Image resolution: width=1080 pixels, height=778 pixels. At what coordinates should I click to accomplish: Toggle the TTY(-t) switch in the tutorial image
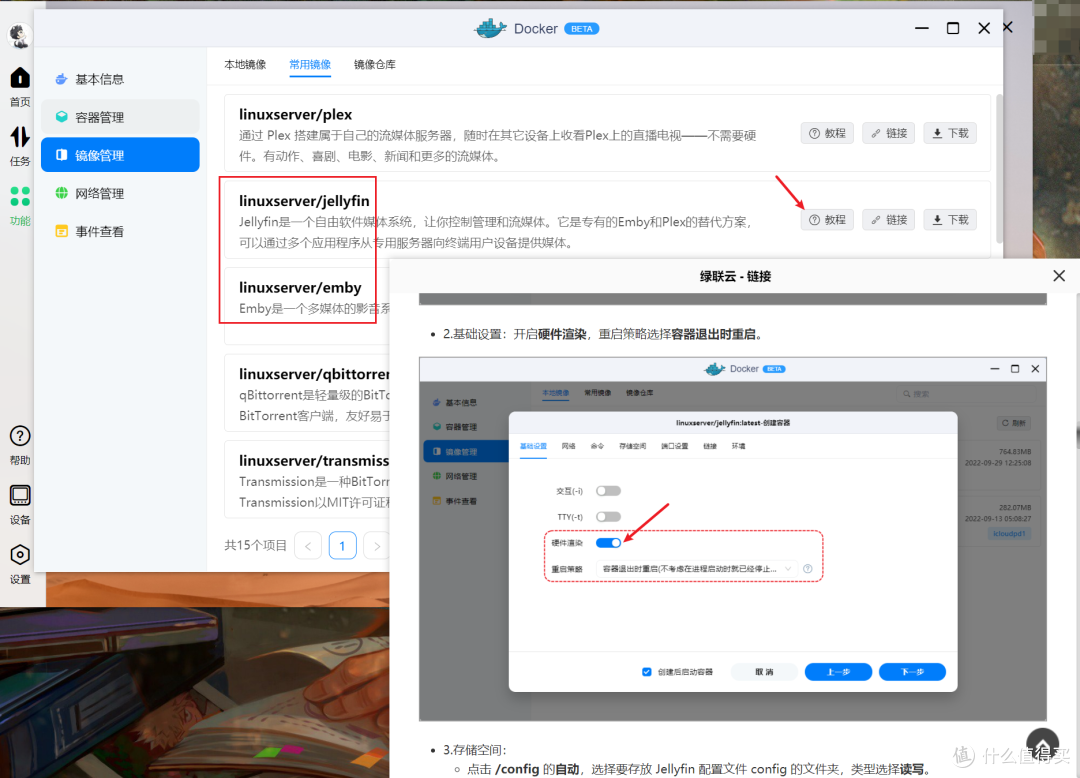click(x=608, y=516)
